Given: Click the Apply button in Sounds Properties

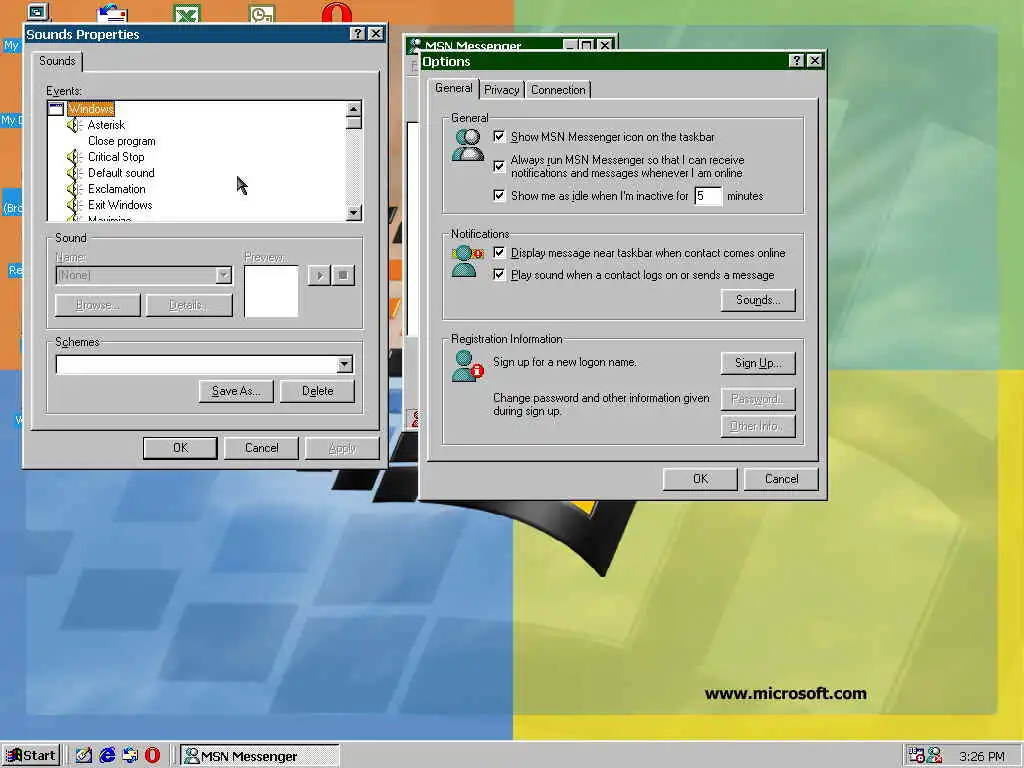Looking at the screenshot, I should pos(342,448).
